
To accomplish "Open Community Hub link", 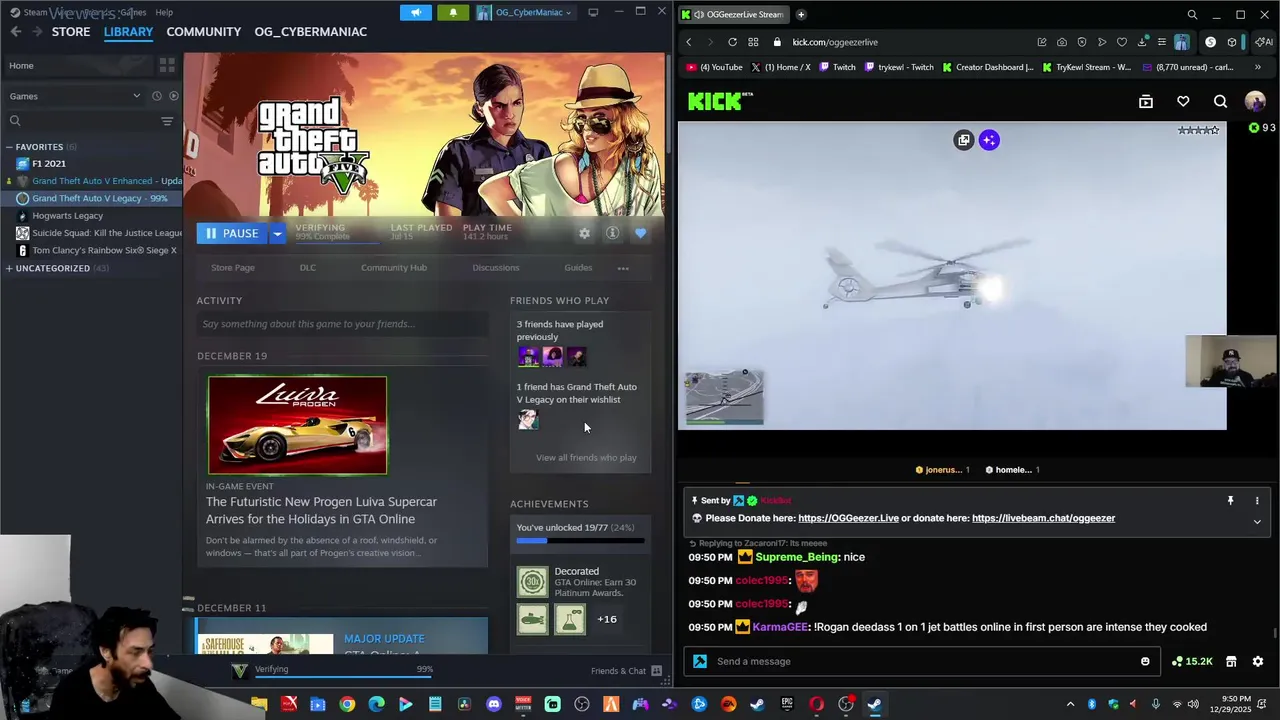I will [393, 268].
